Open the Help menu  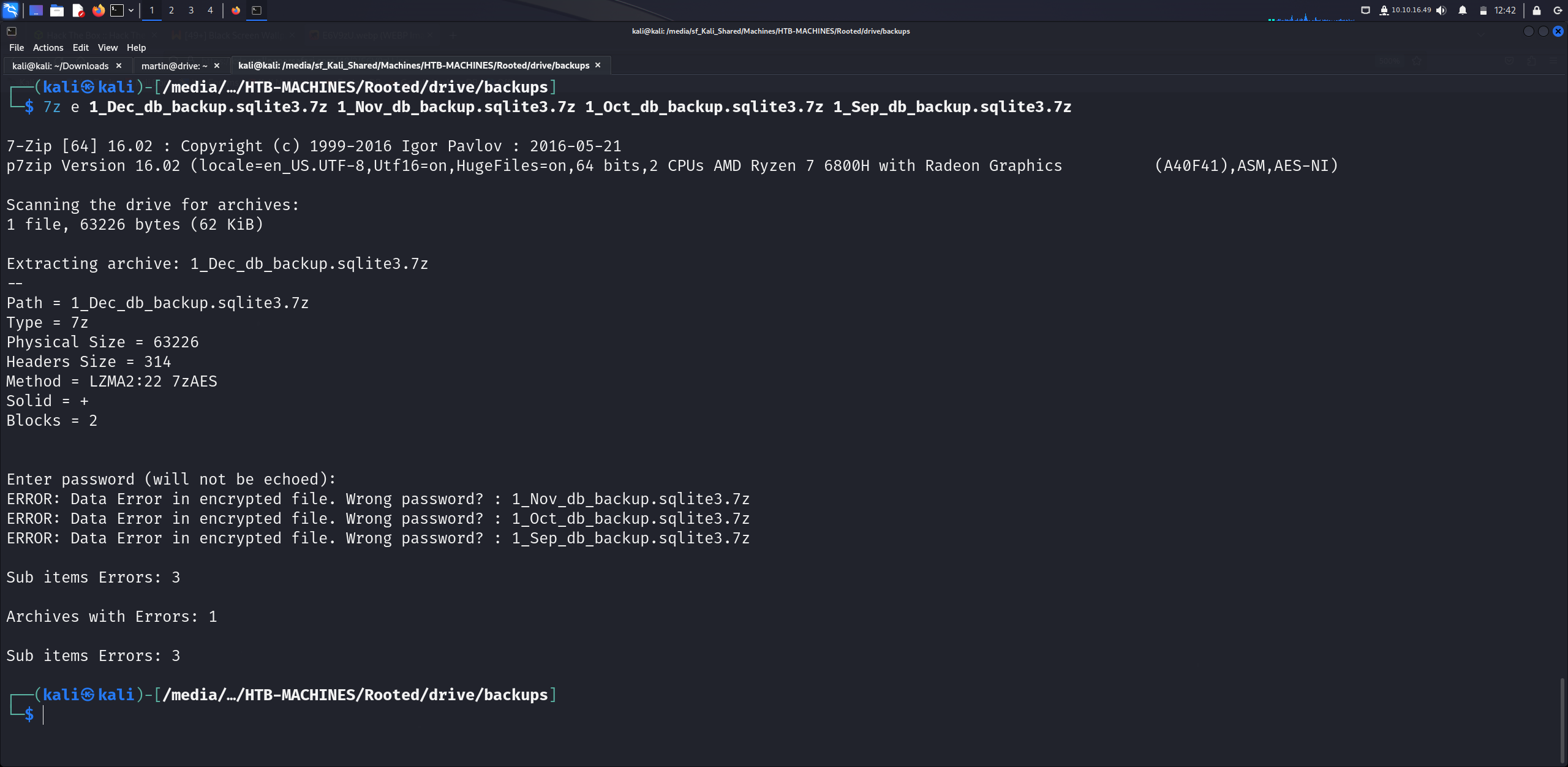click(x=136, y=48)
